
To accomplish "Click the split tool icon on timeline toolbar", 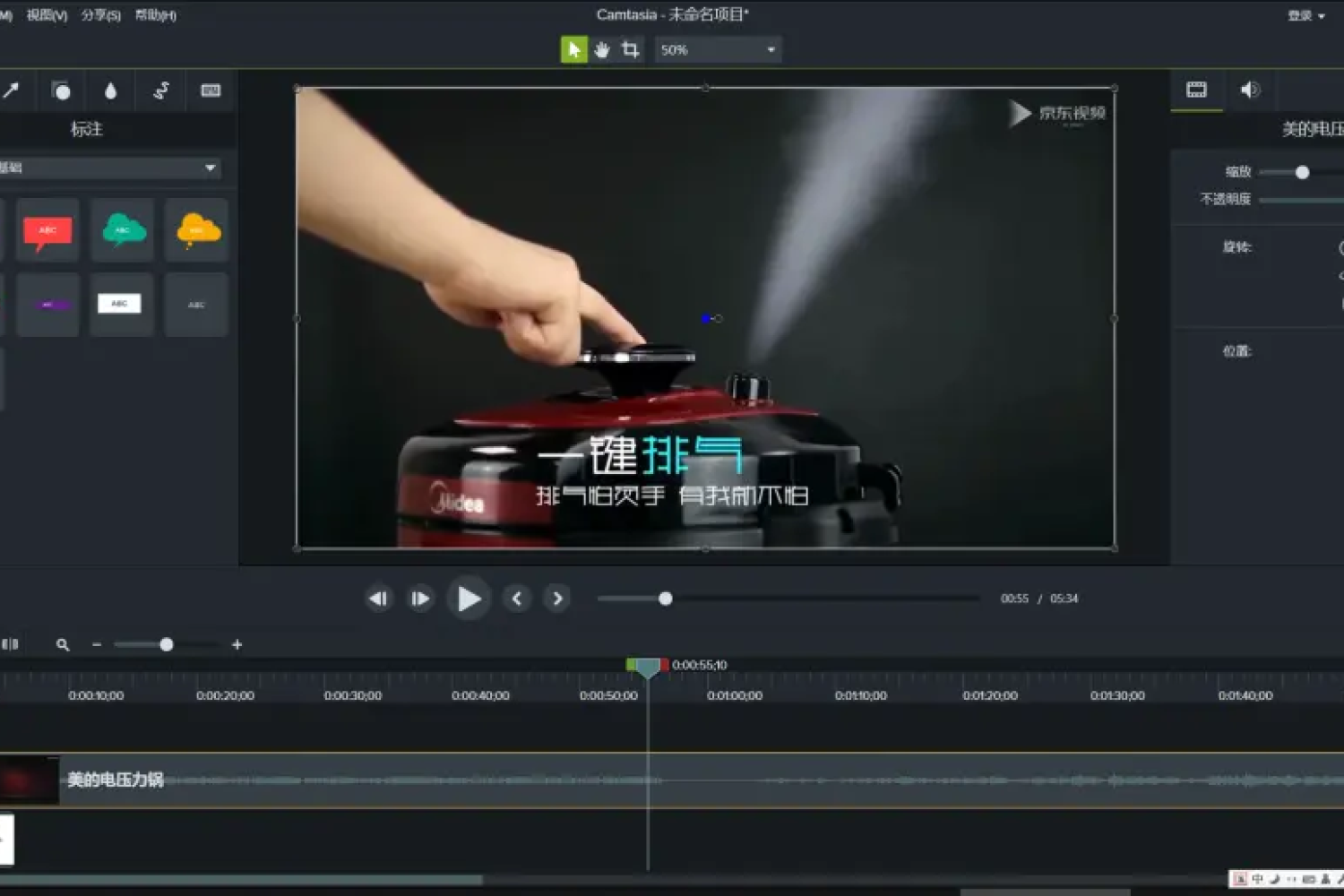I will 10,644.
